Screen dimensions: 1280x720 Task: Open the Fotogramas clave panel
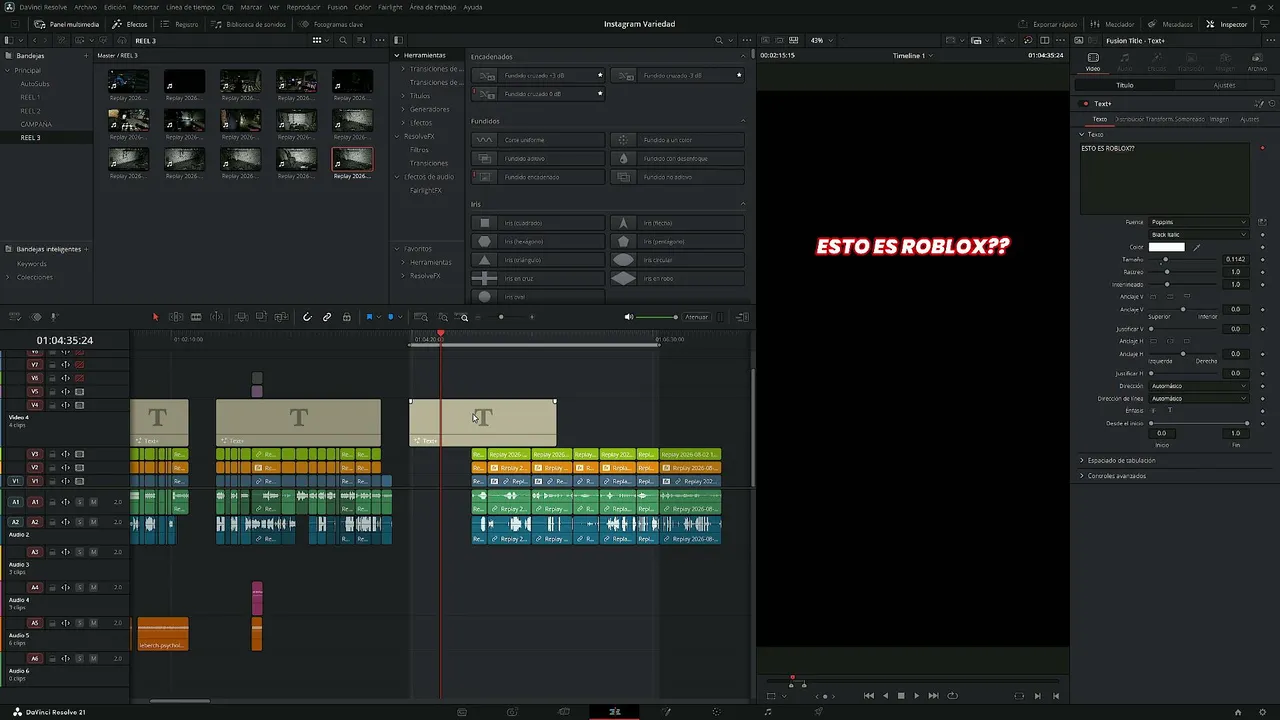(332, 24)
